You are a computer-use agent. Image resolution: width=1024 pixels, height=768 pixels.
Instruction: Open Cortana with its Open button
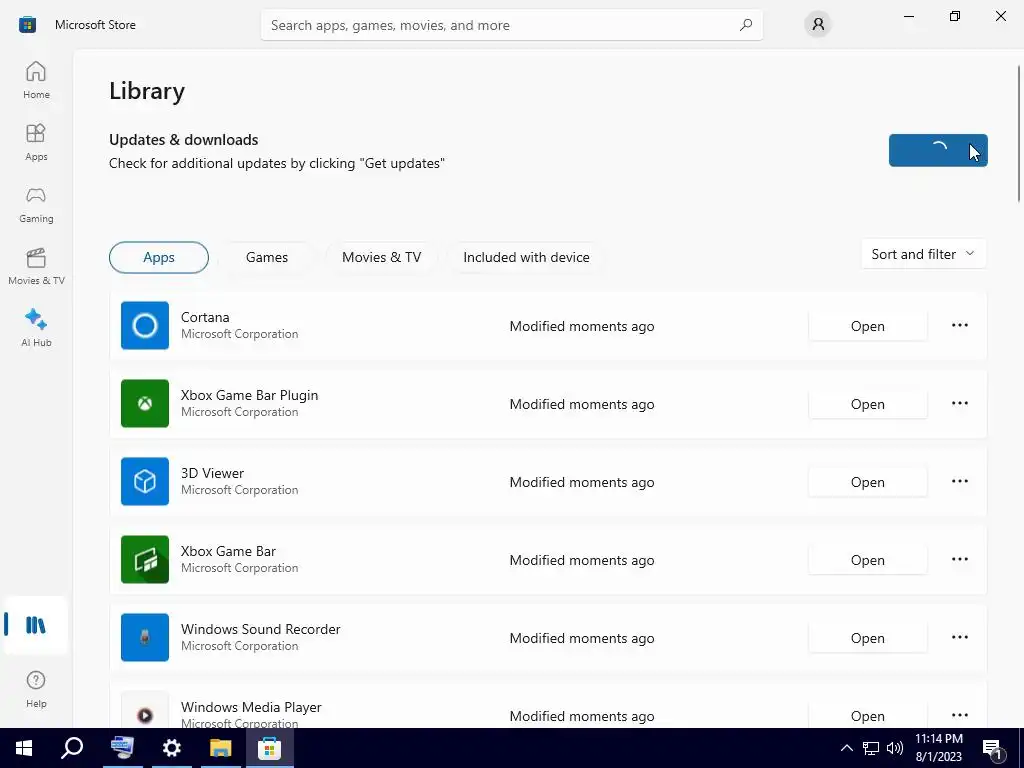[x=867, y=326]
